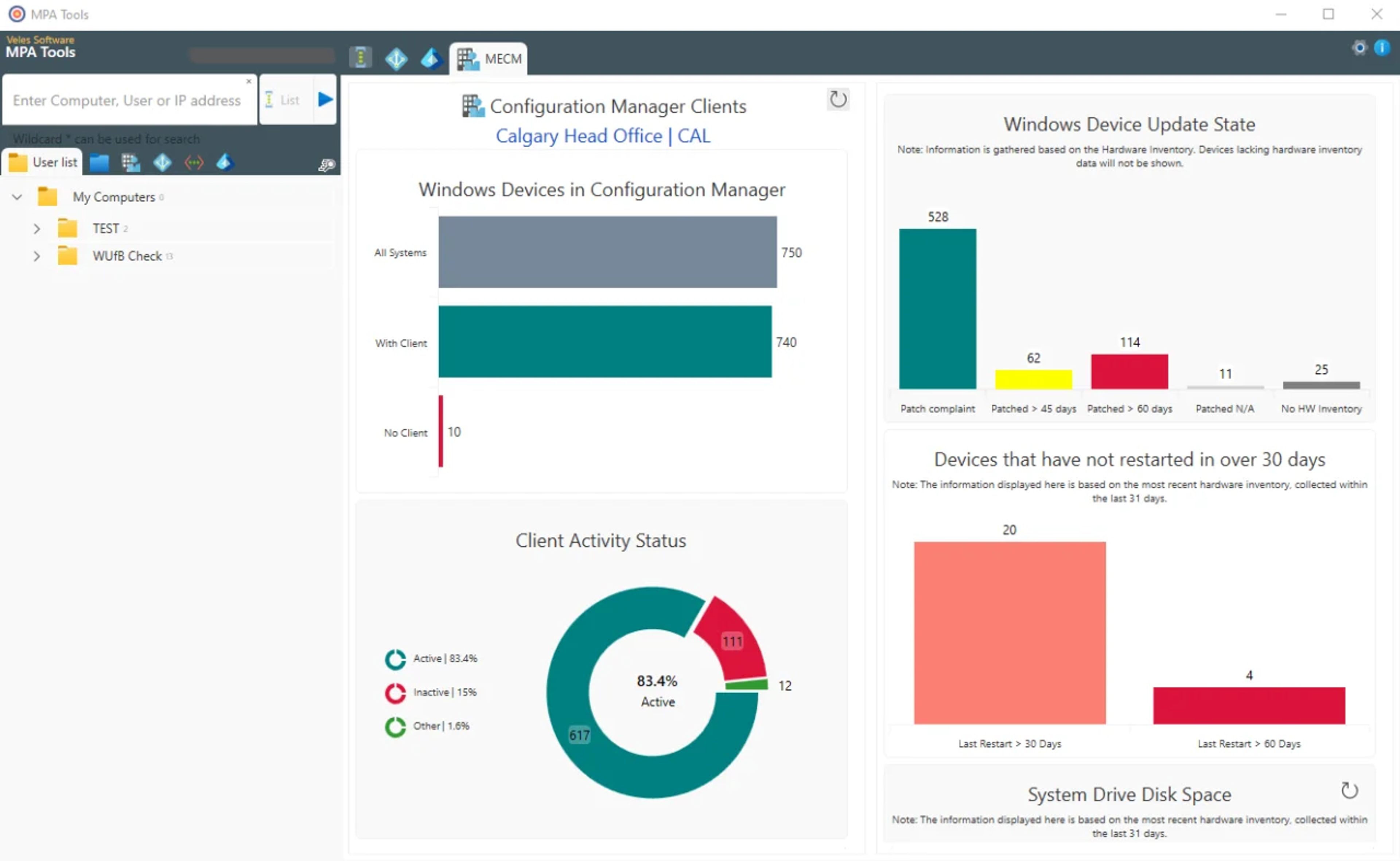This screenshot has width=1400, height=861.
Task: Open the blue folder tab in sidebar
Action: click(x=99, y=163)
